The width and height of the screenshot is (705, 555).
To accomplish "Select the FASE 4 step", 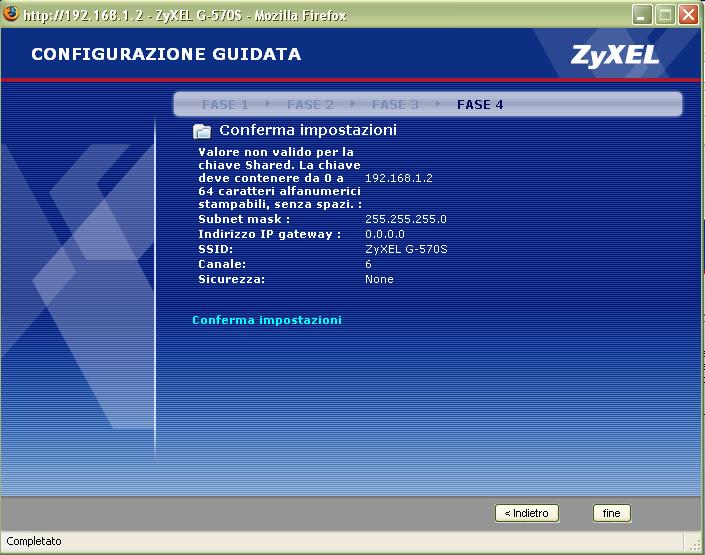I will pyautogui.click(x=480, y=105).
